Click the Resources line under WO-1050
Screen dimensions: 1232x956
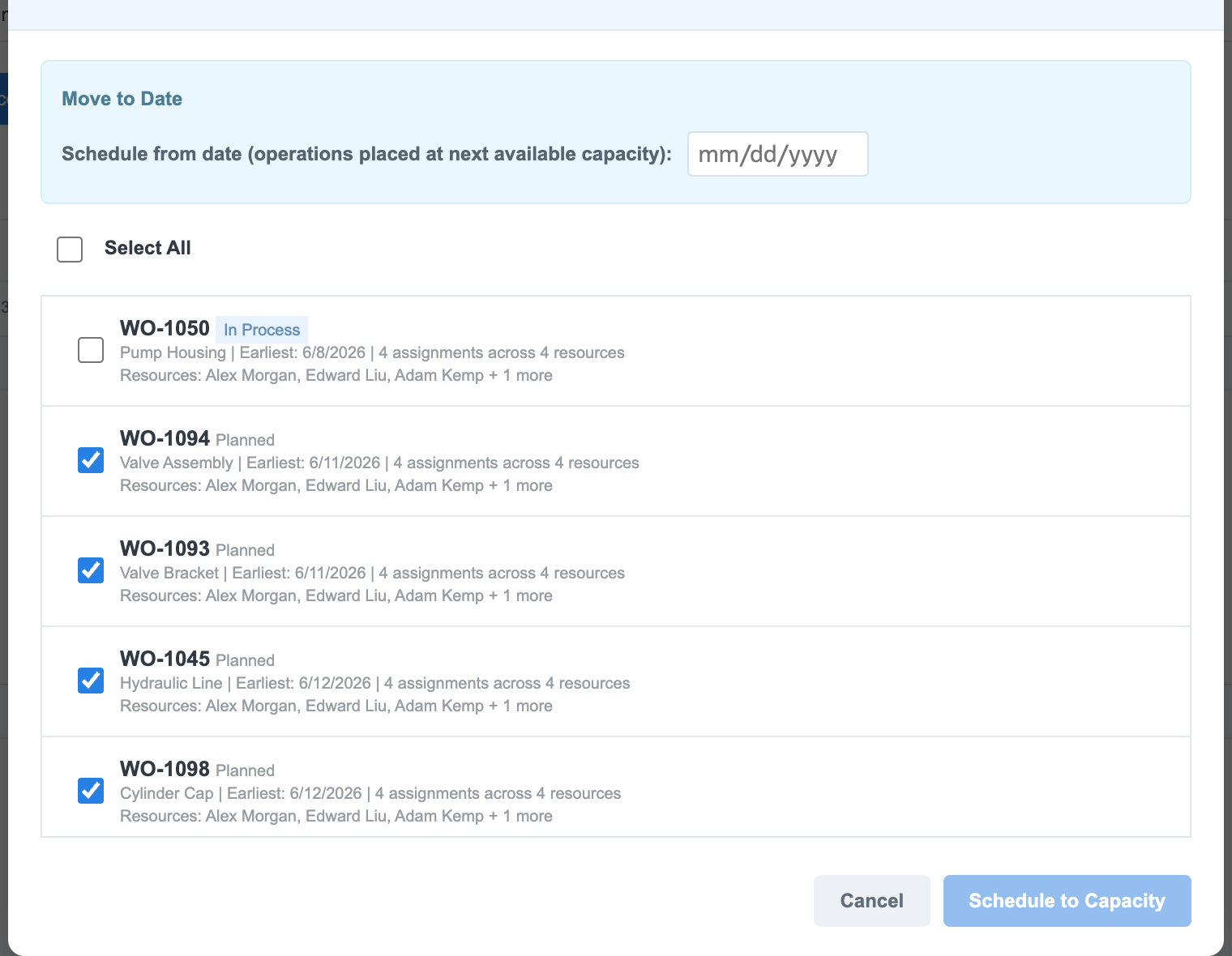click(x=336, y=375)
